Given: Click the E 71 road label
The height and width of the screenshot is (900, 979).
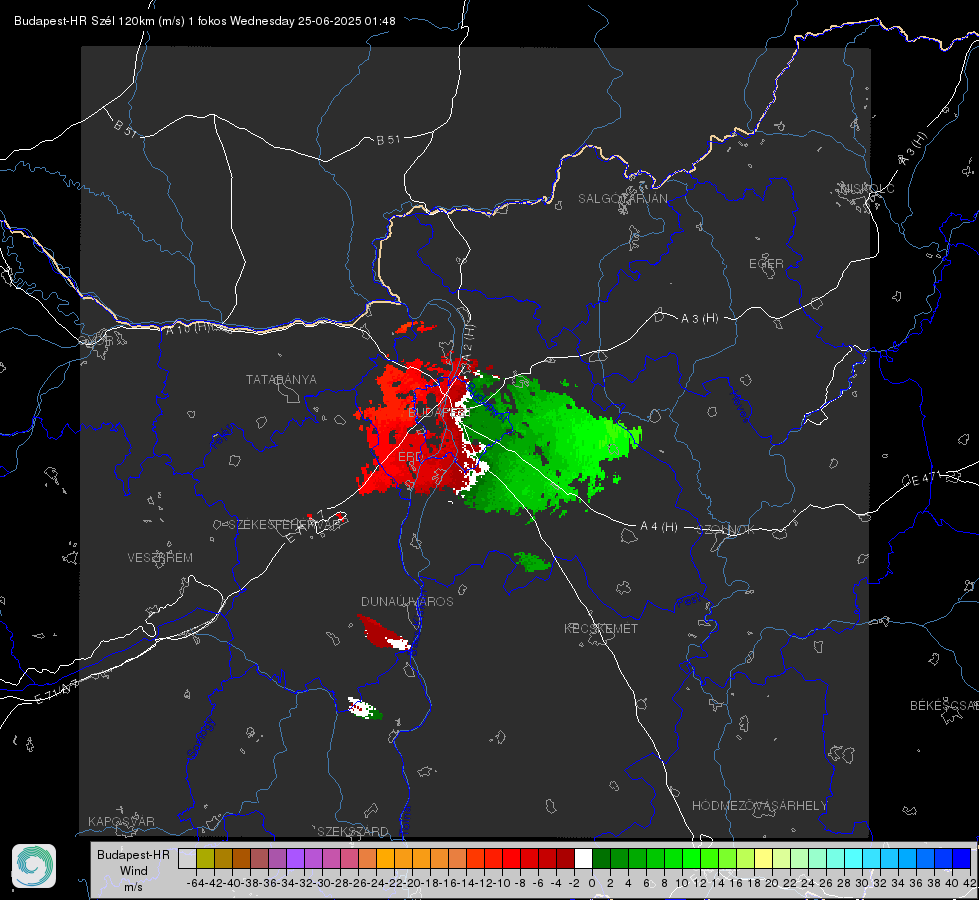Looking at the screenshot, I should point(54,693).
